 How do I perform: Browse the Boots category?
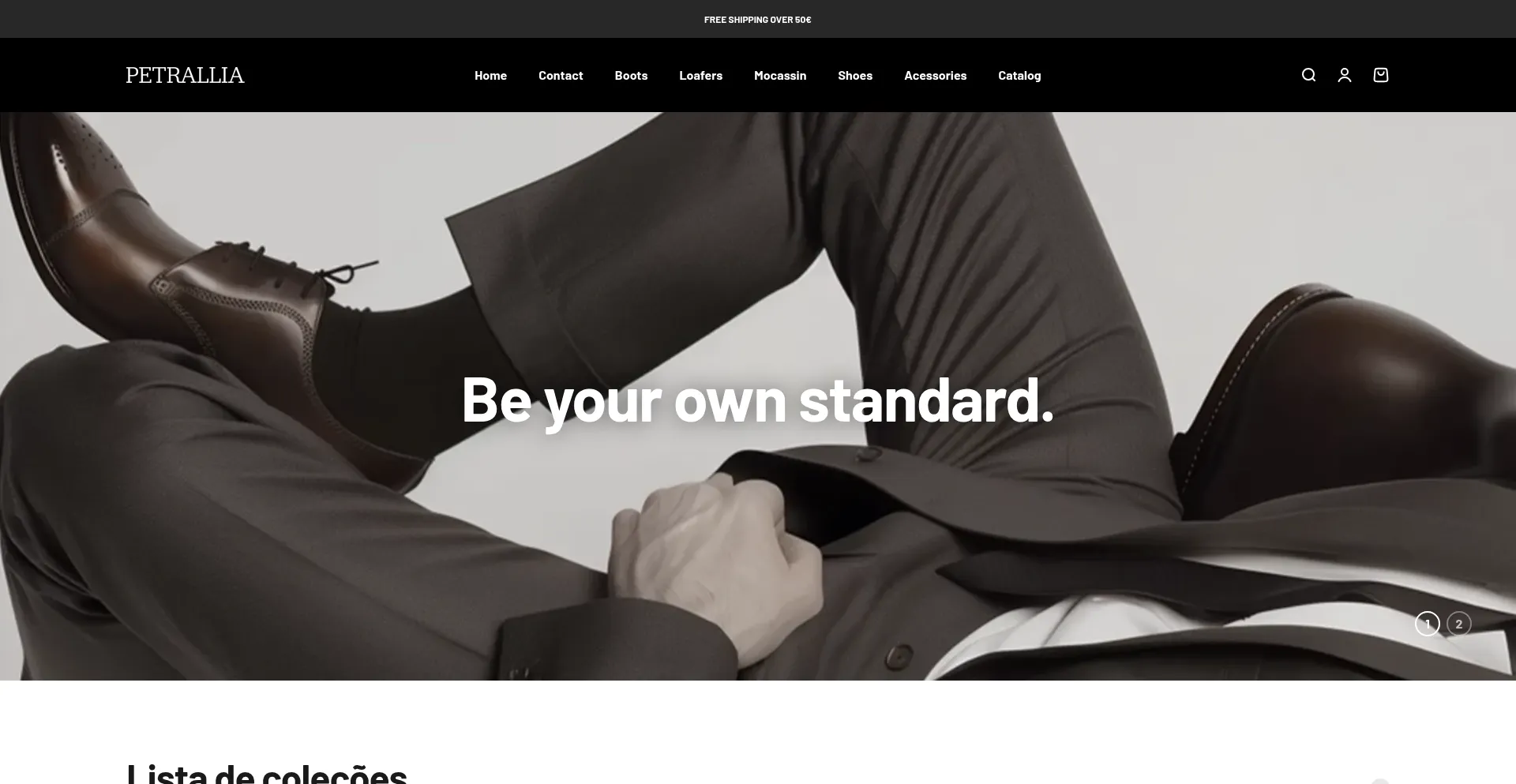pos(631,76)
